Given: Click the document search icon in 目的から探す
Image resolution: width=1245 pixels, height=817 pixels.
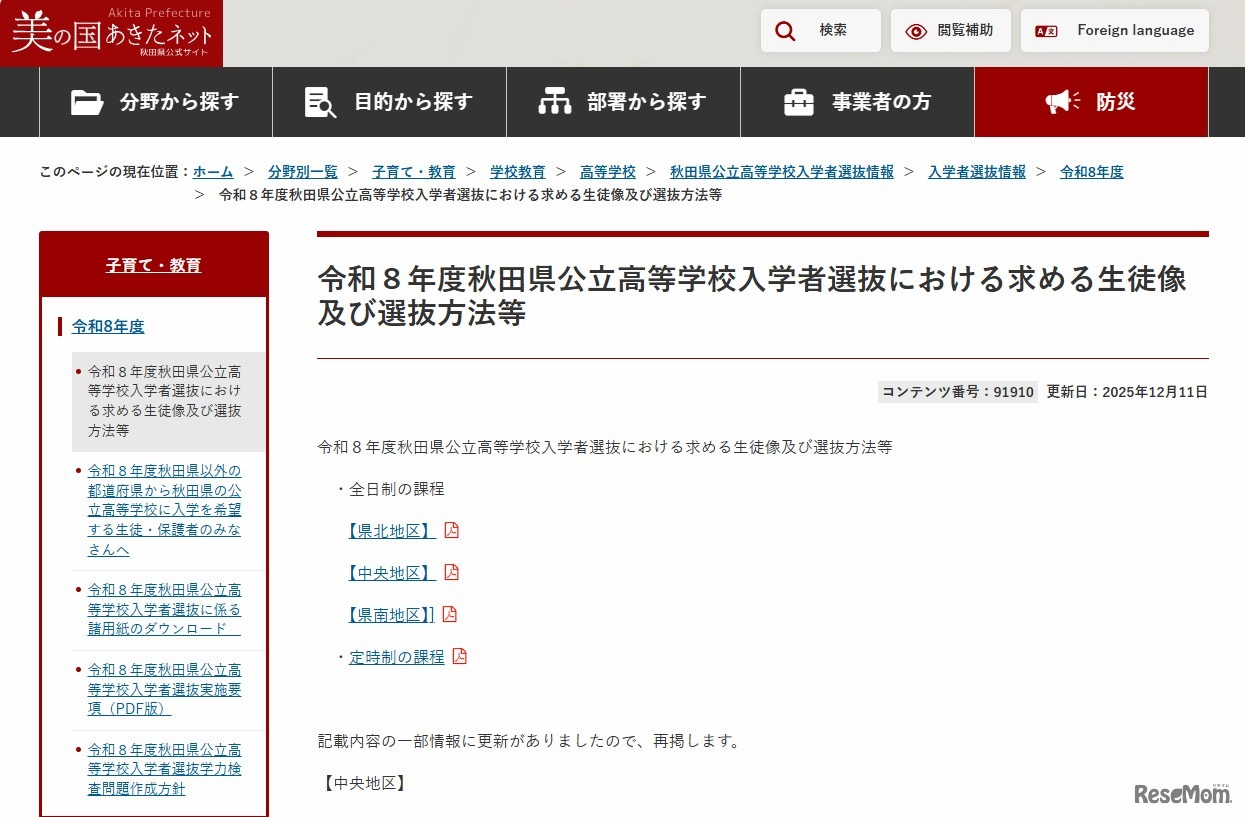Looking at the screenshot, I should [320, 102].
